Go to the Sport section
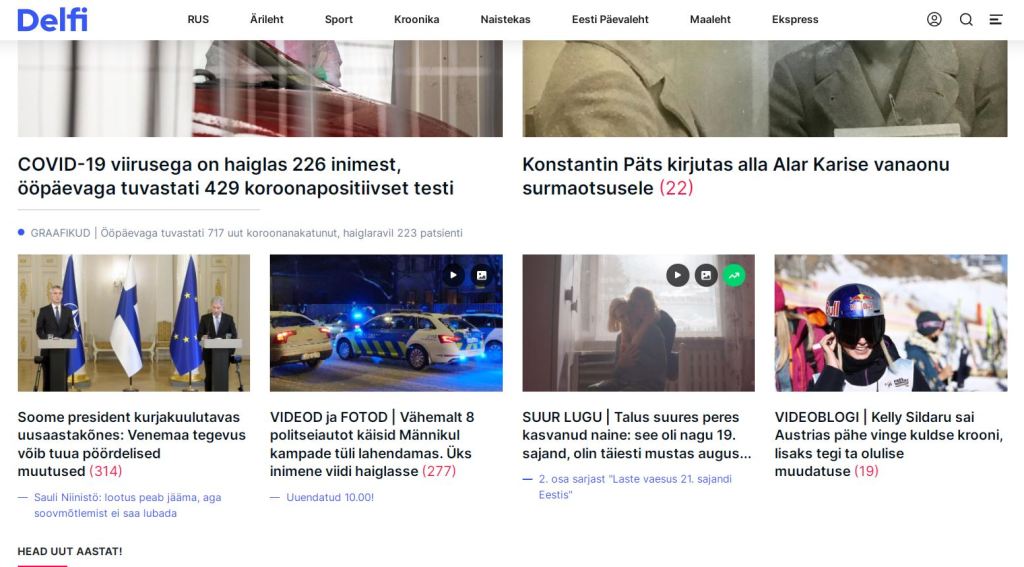The height and width of the screenshot is (567, 1024). [338, 20]
